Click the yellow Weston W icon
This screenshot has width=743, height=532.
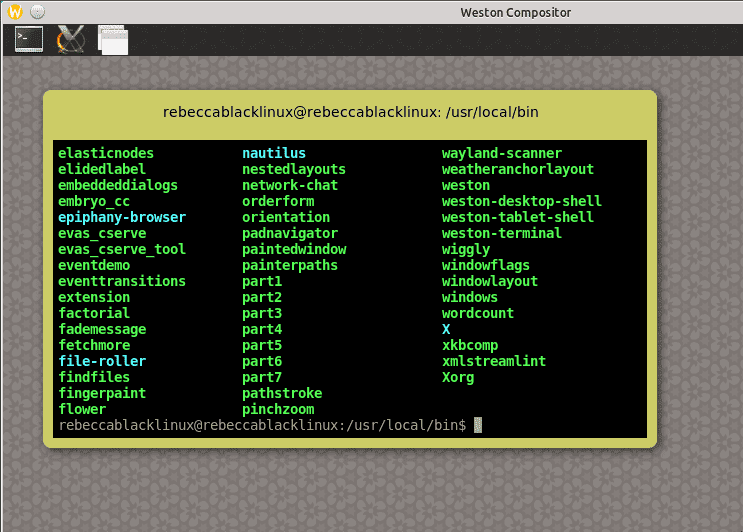(15, 12)
